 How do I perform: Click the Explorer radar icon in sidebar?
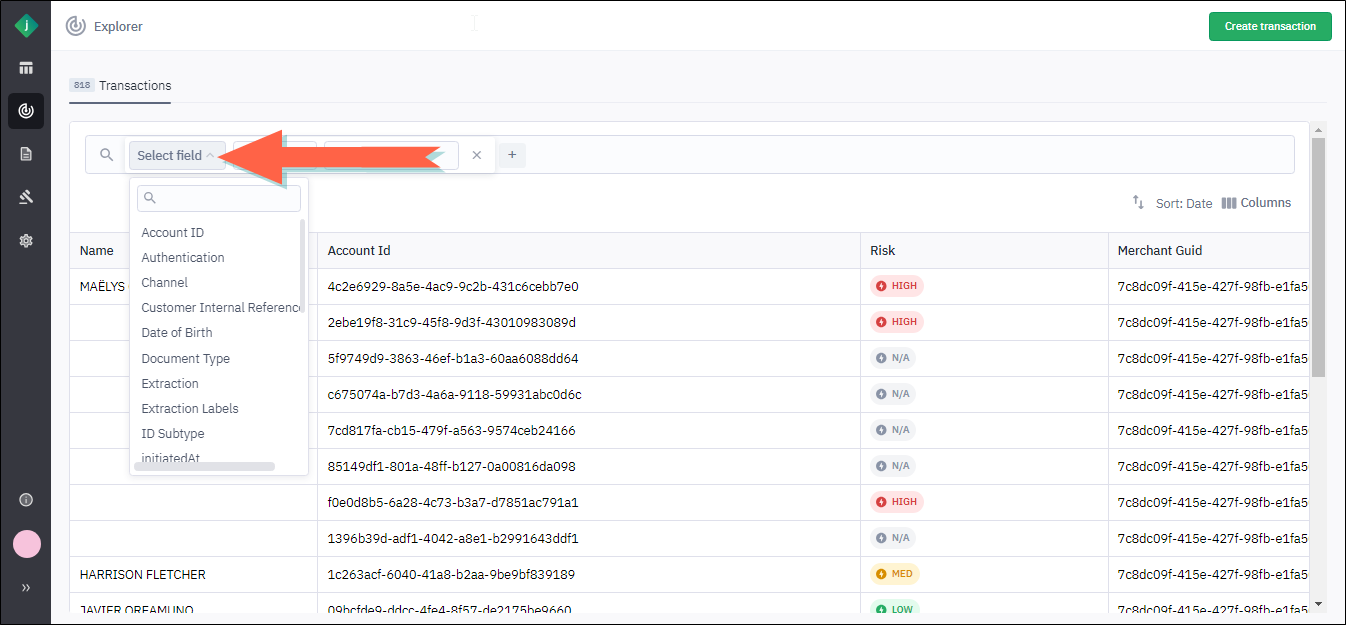[26, 111]
